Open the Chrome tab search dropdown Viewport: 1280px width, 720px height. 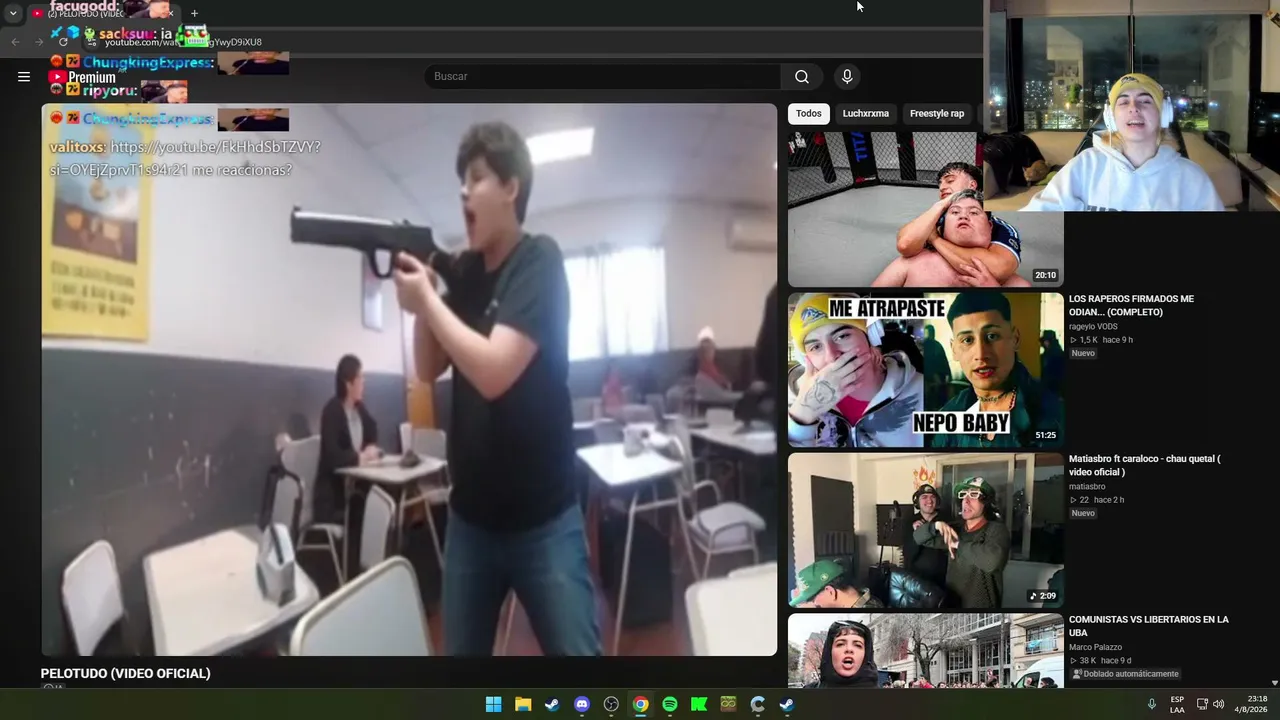[13, 13]
